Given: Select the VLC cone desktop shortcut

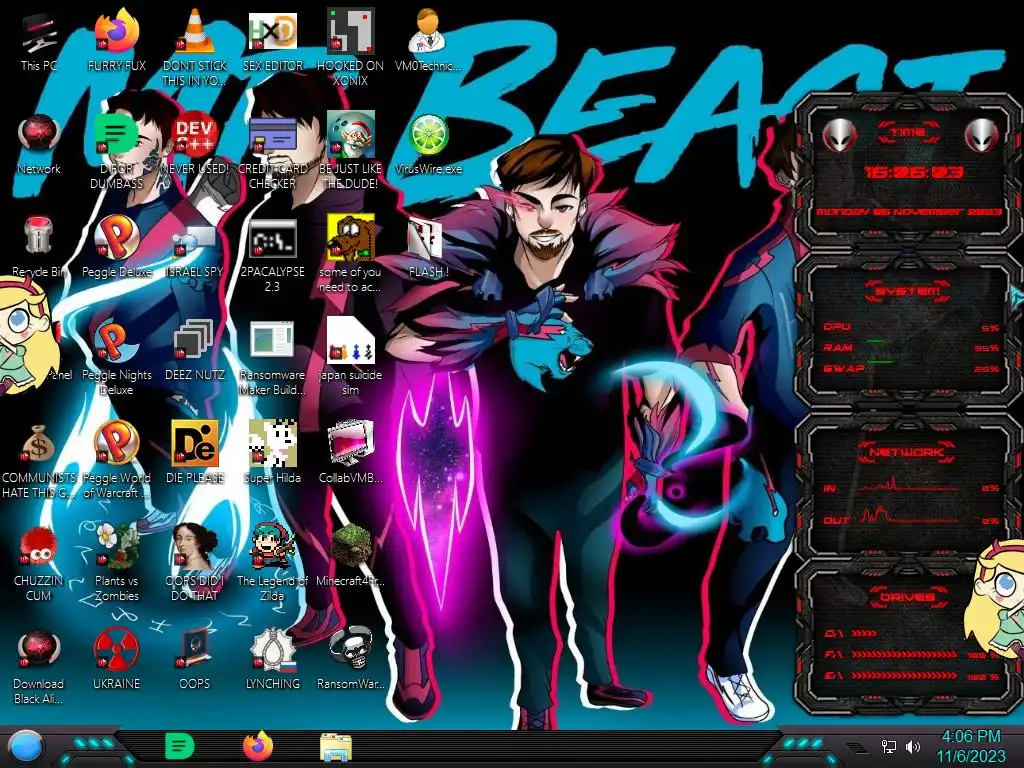Looking at the screenshot, I should (x=195, y=47).
